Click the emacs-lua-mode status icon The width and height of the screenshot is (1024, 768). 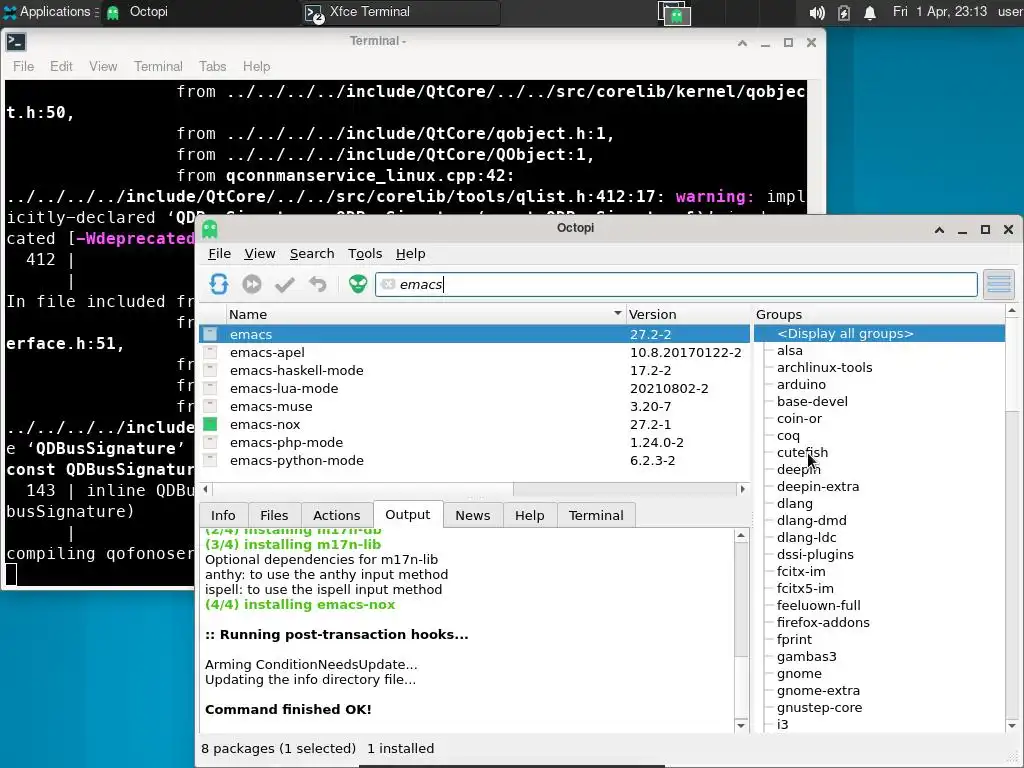pyautogui.click(x=210, y=388)
